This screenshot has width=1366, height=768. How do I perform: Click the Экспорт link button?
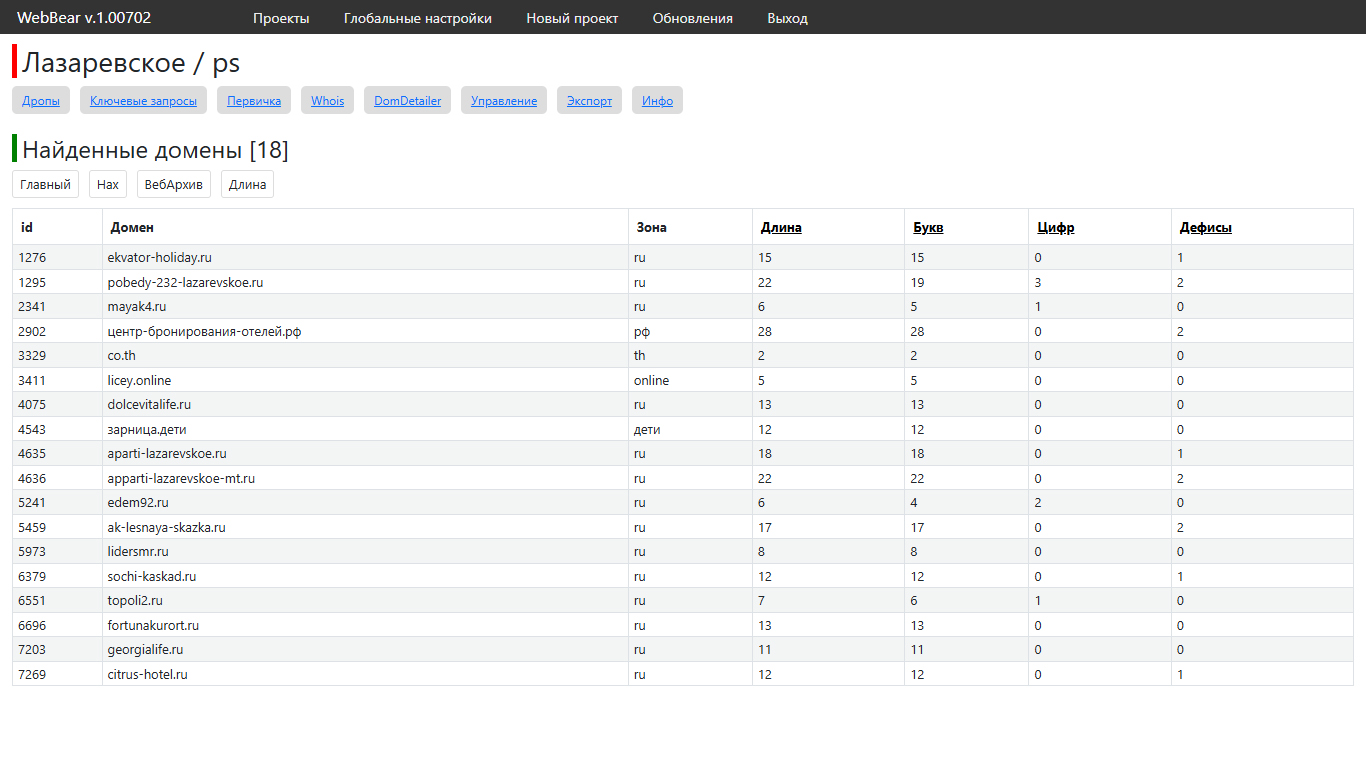589,101
